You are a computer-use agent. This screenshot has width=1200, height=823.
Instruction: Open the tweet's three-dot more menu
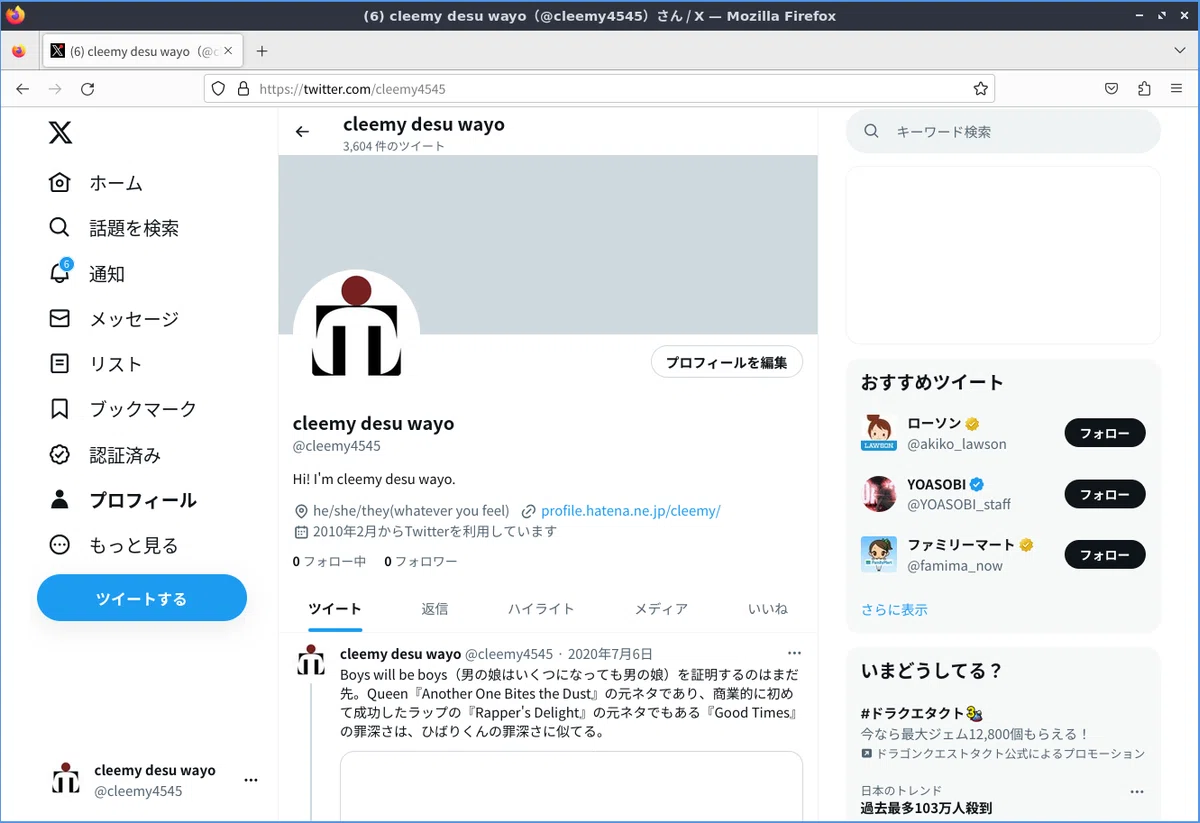tap(794, 653)
